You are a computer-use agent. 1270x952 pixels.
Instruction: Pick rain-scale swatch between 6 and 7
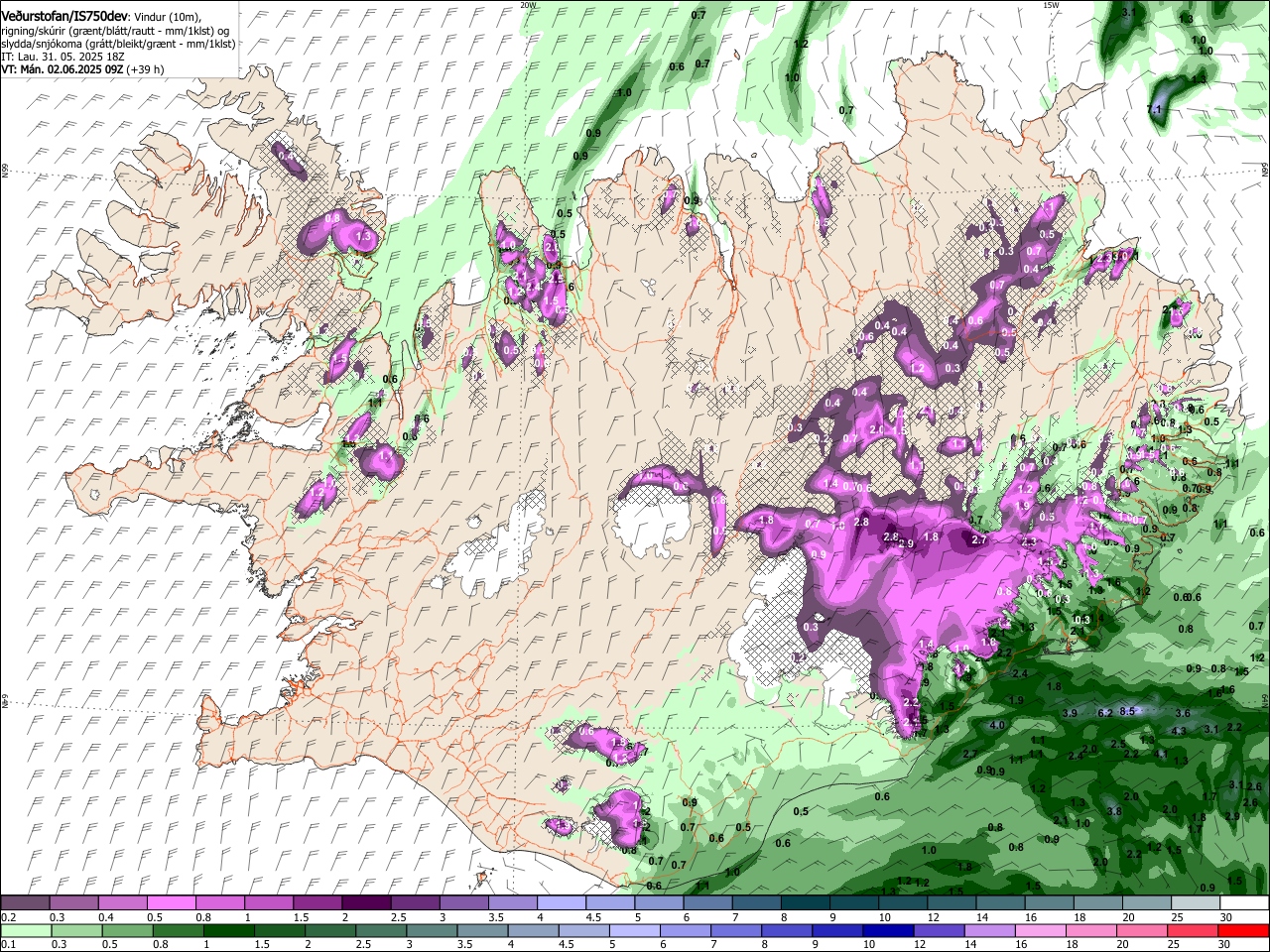[x=686, y=931]
